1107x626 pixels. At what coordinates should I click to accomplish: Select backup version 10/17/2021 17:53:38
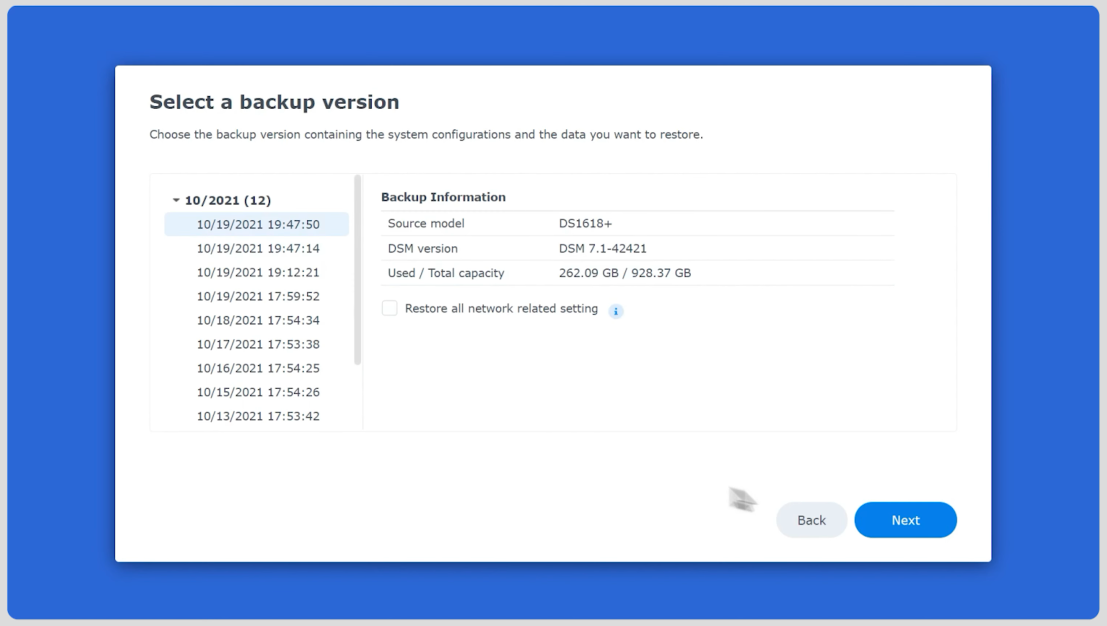pos(257,344)
